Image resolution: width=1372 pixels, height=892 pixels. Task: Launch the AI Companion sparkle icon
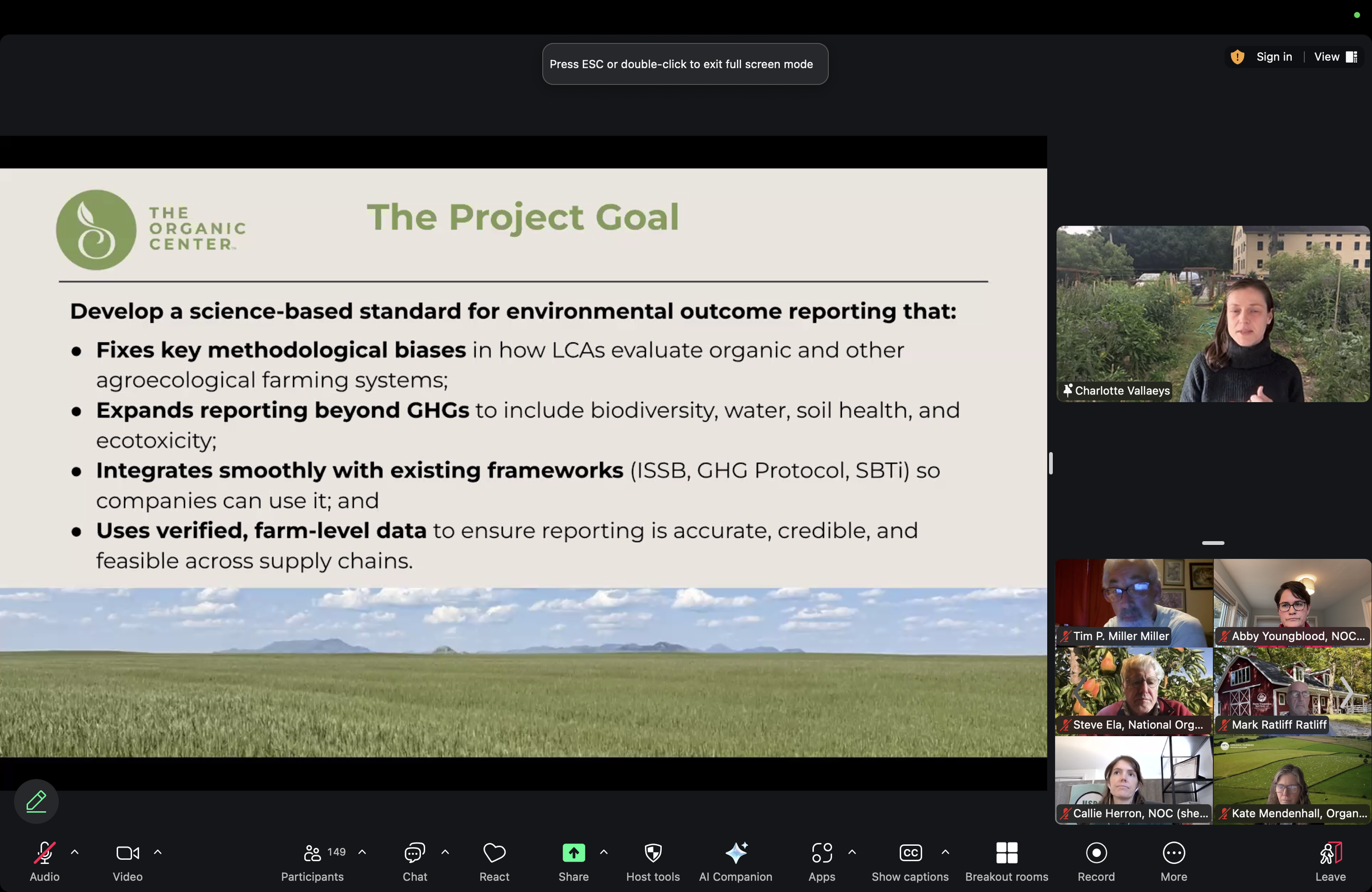point(735,853)
